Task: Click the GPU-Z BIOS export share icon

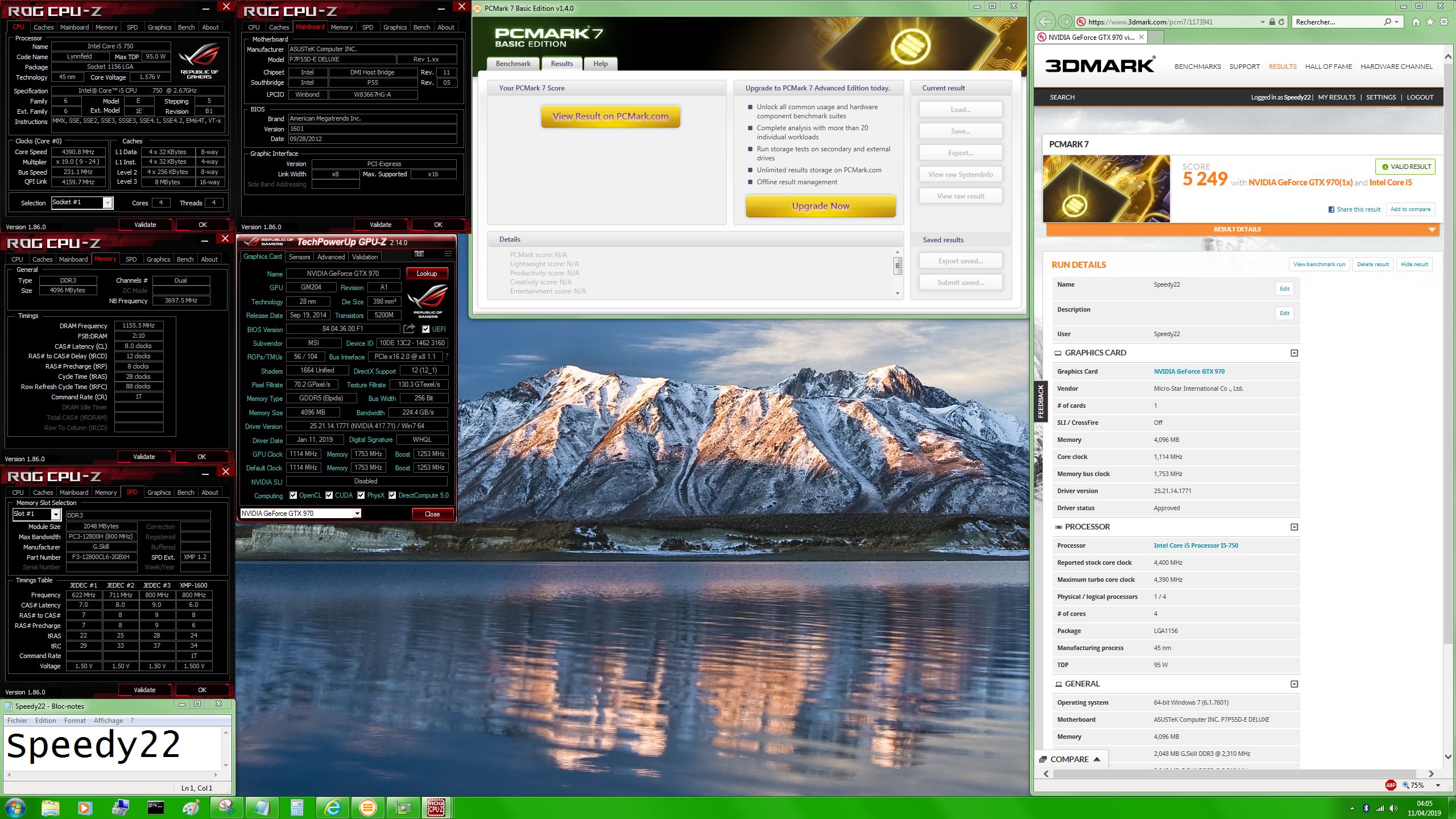Action: [x=409, y=329]
